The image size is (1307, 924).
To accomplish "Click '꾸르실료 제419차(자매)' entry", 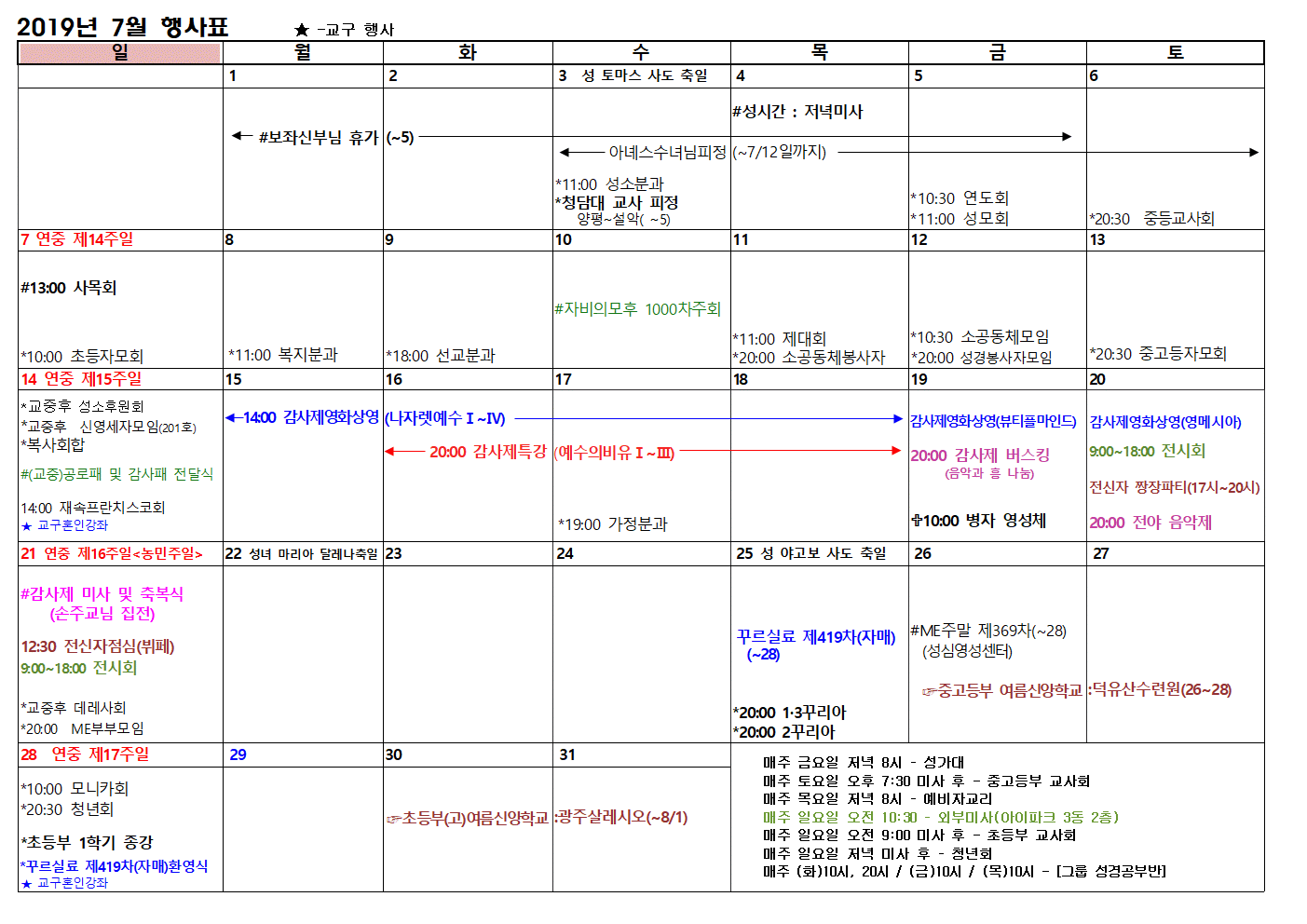I will click(x=816, y=637).
